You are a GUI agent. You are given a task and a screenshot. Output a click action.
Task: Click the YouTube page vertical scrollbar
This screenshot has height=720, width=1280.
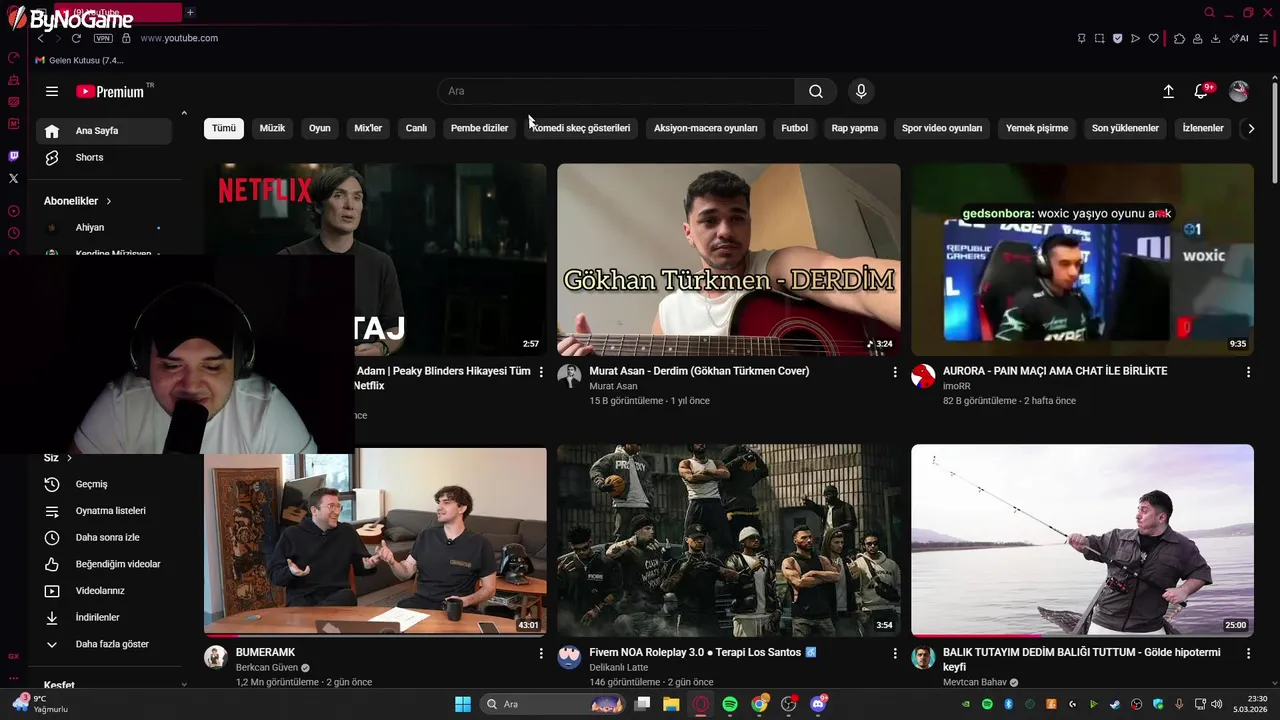tap(1274, 135)
